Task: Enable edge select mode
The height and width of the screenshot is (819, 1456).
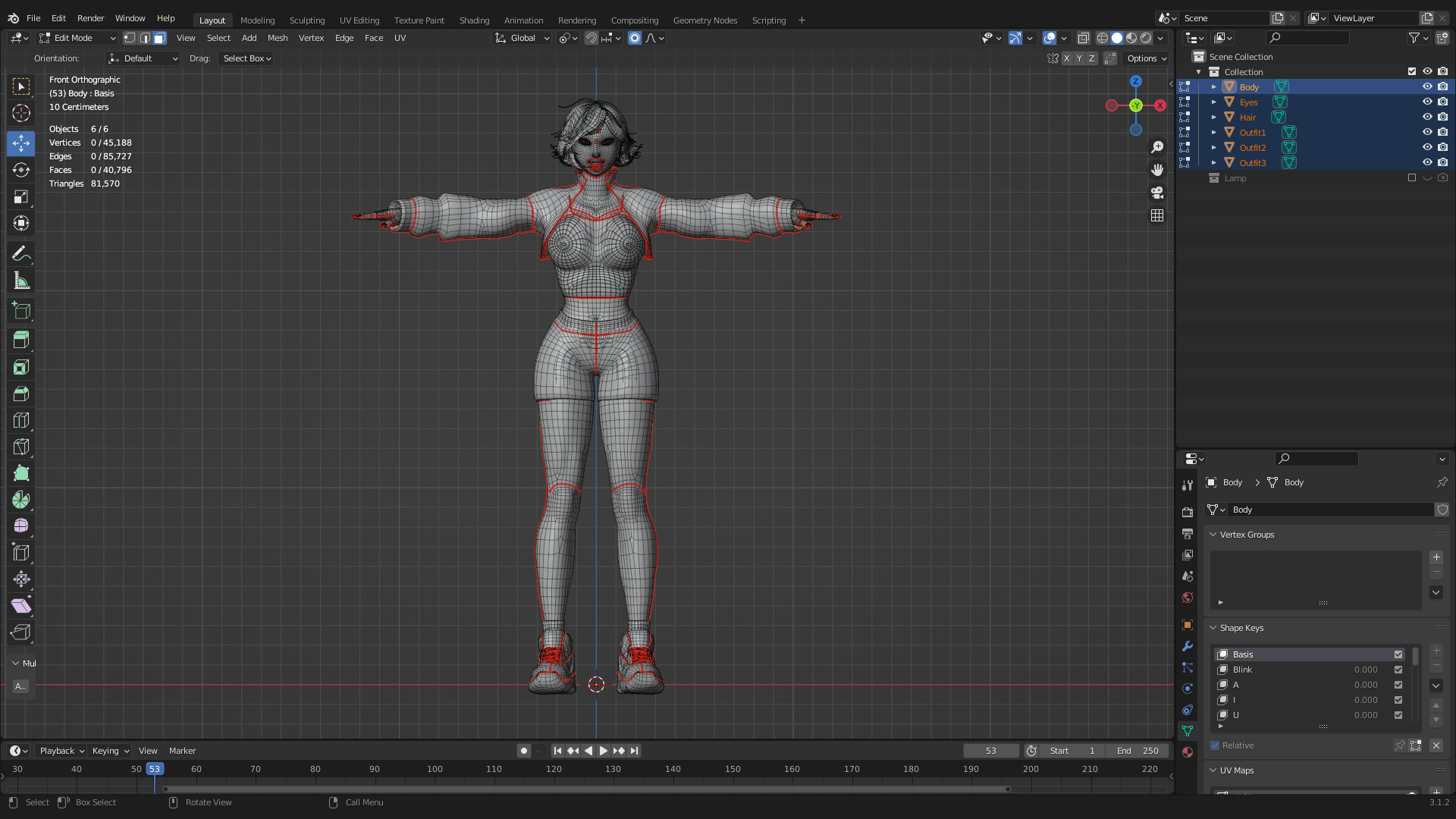Action: coord(145,38)
